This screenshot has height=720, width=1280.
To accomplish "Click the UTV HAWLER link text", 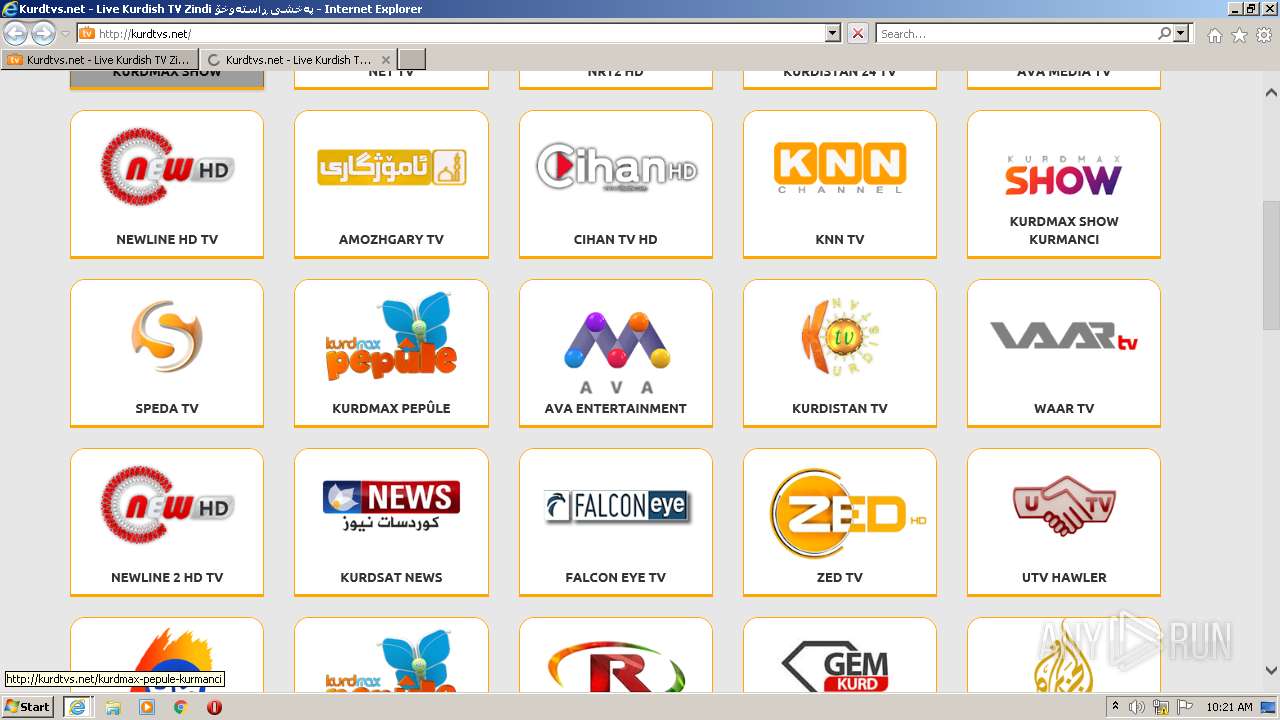I will [x=1064, y=577].
